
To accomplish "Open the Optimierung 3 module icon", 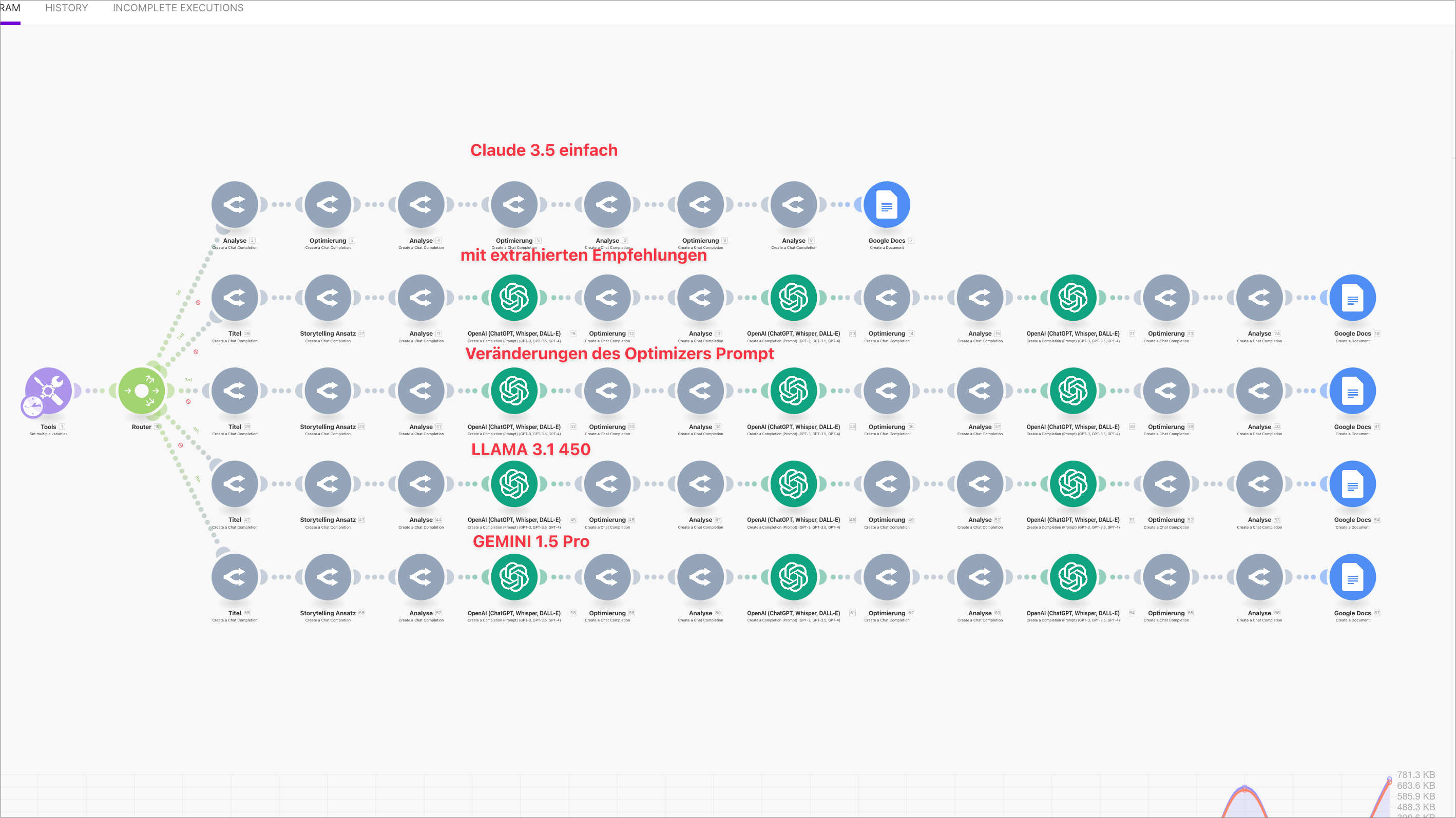I will pyautogui.click(x=328, y=204).
